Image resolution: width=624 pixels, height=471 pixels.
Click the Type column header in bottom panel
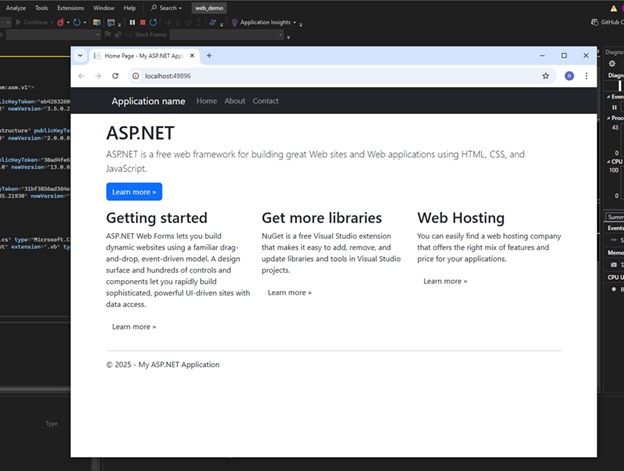(x=51, y=424)
